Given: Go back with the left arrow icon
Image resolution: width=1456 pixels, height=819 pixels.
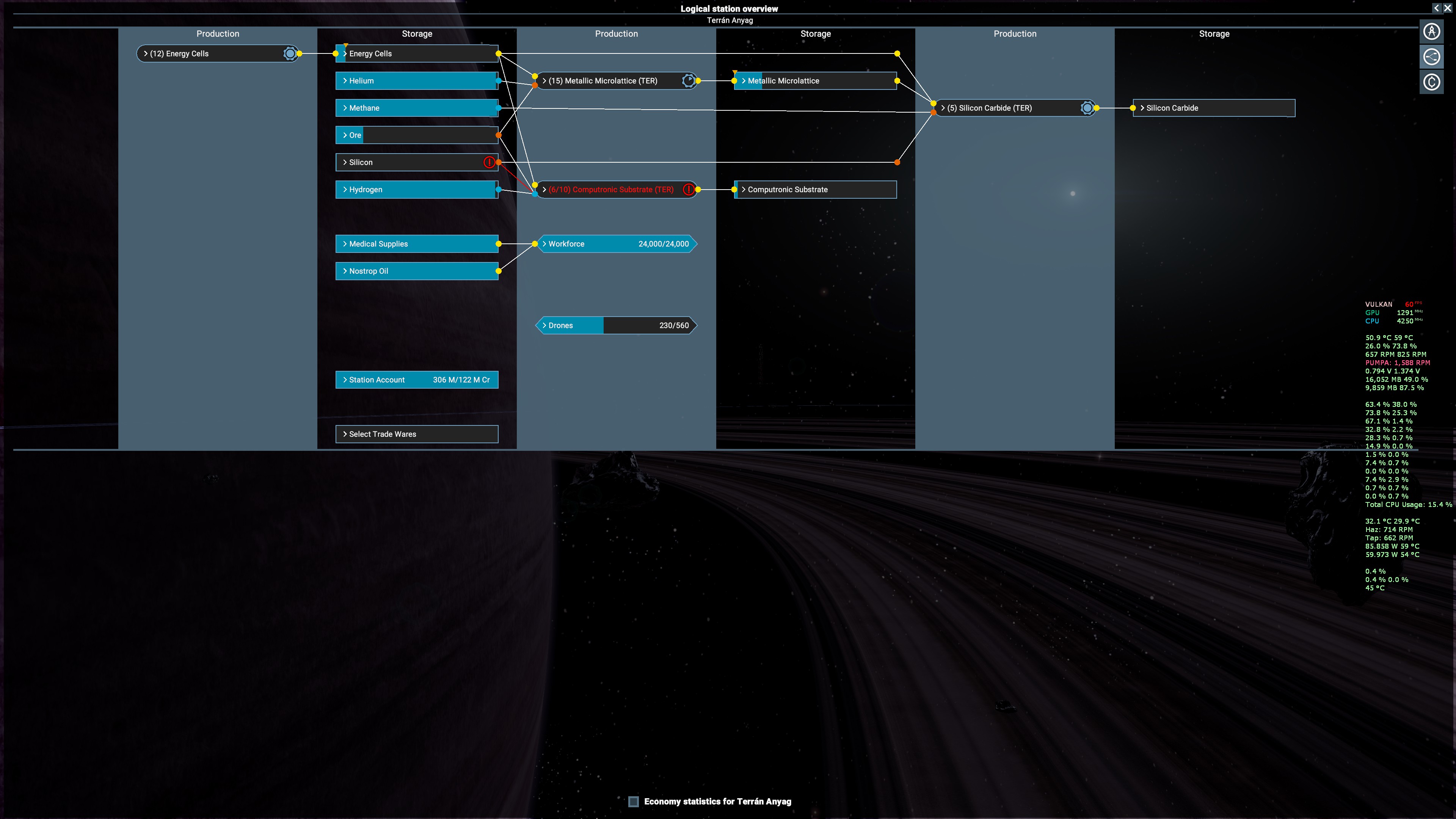Looking at the screenshot, I should (x=1436, y=8).
